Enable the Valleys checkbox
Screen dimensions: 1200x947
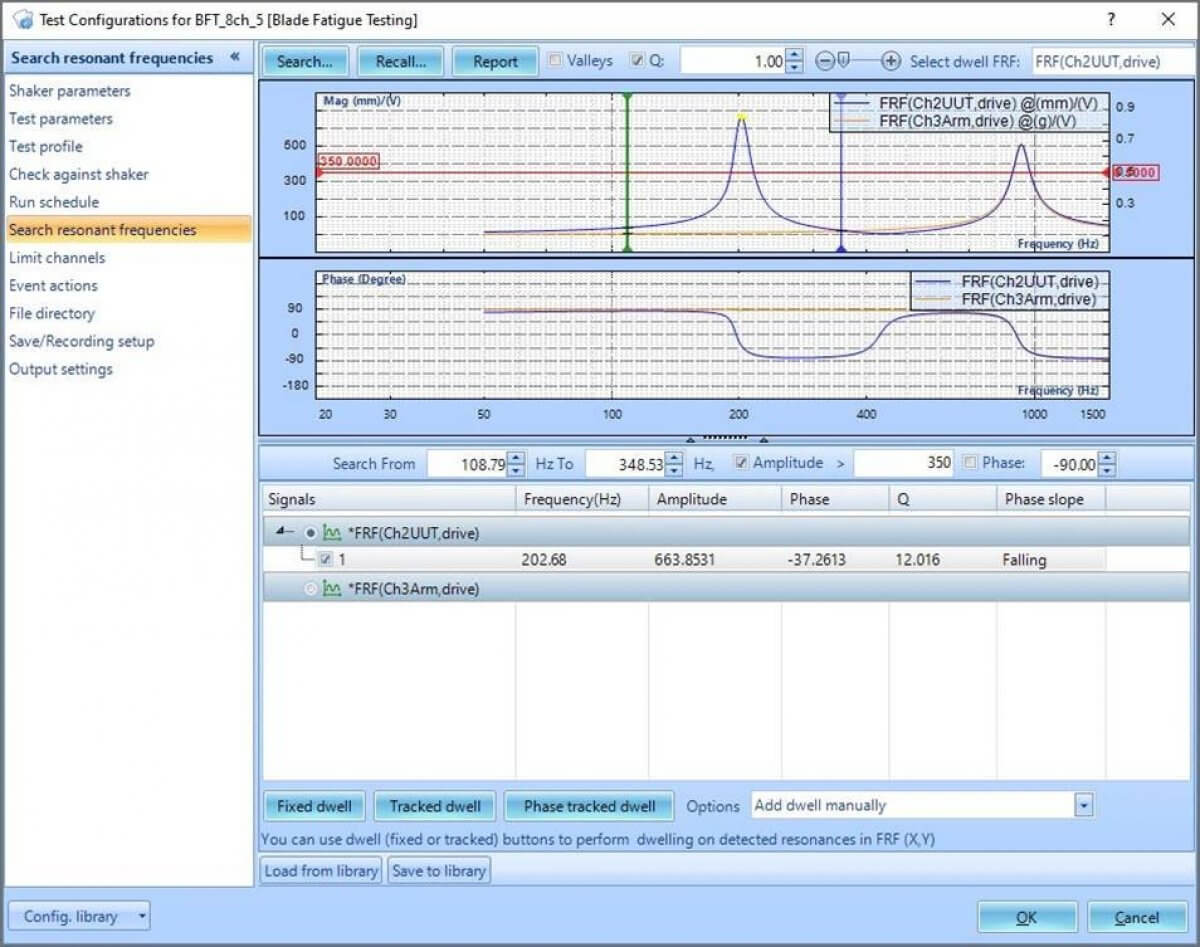[x=556, y=61]
